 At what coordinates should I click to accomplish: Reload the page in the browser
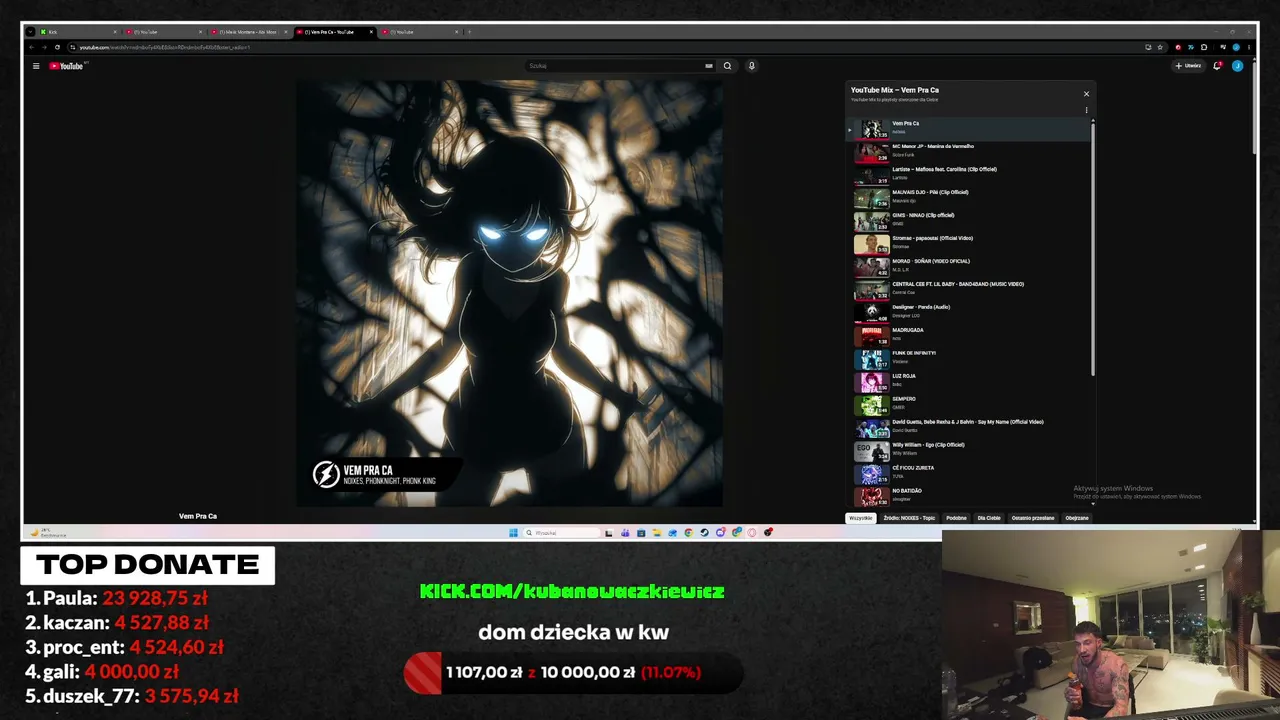pos(57,47)
